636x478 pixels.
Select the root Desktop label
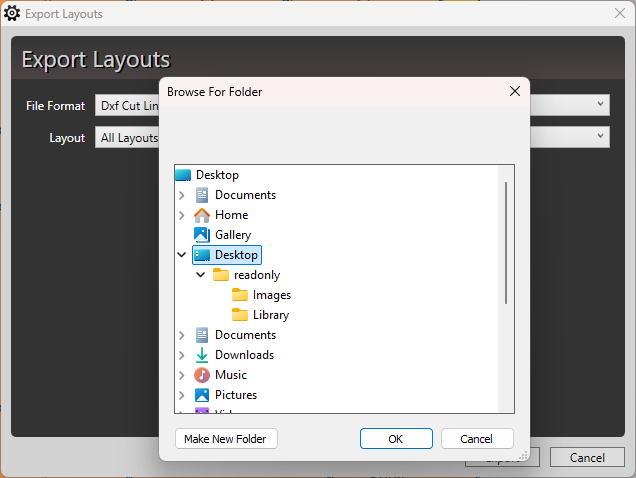tap(217, 175)
